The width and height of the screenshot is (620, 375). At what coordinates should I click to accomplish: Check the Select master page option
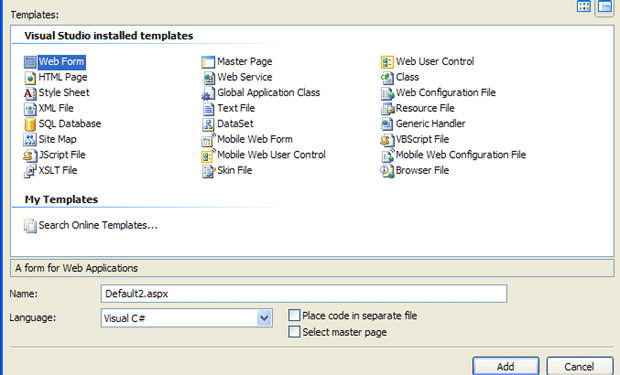tap(294, 331)
